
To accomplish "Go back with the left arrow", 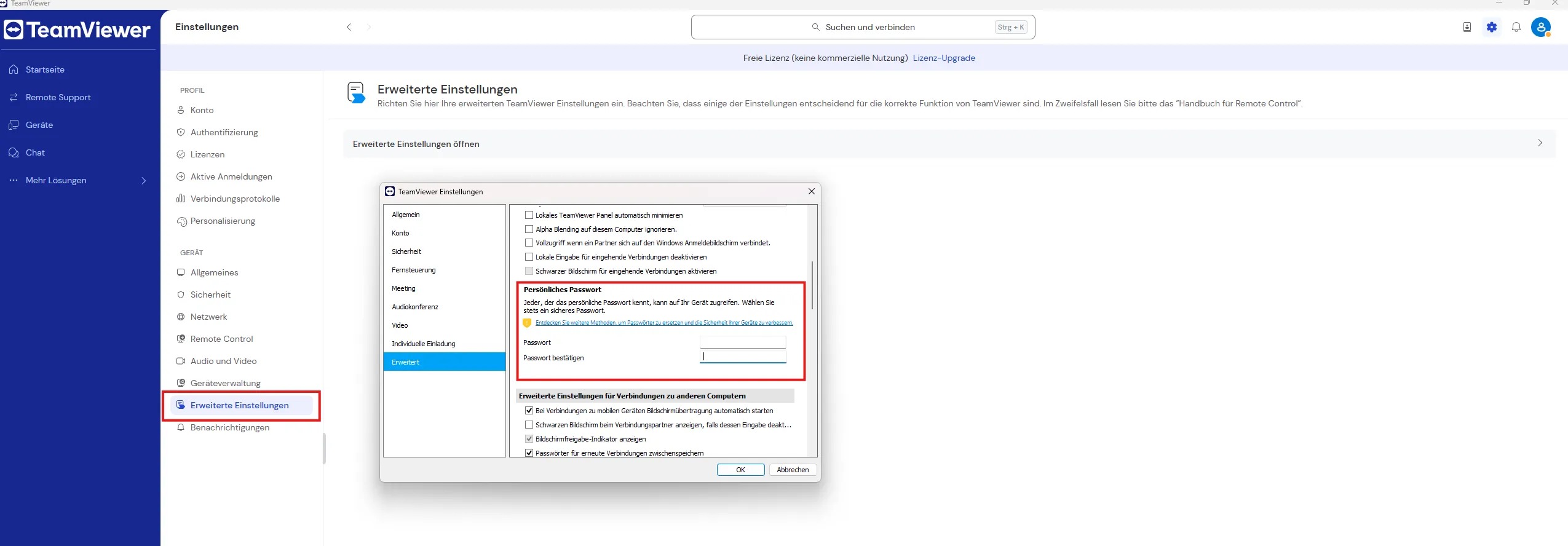I will pos(349,27).
